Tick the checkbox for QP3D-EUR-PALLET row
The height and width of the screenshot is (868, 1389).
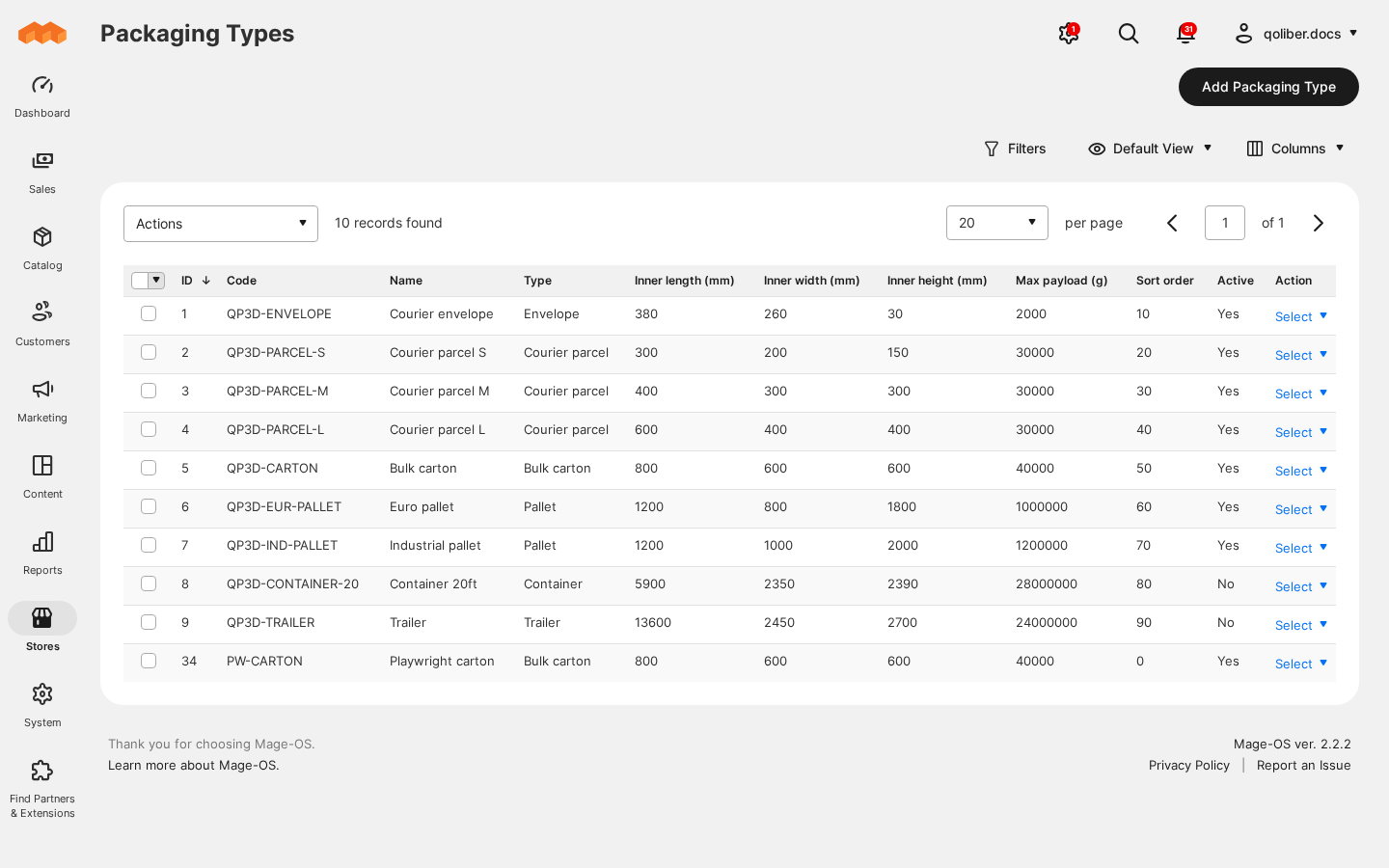point(149,506)
